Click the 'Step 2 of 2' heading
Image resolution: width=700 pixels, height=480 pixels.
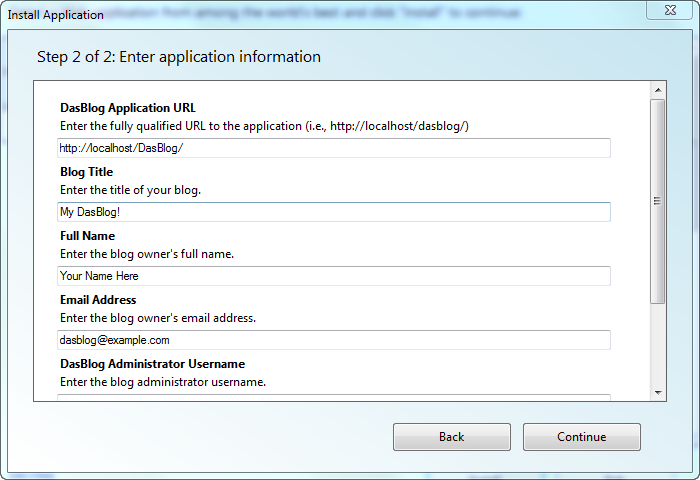click(x=179, y=57)
